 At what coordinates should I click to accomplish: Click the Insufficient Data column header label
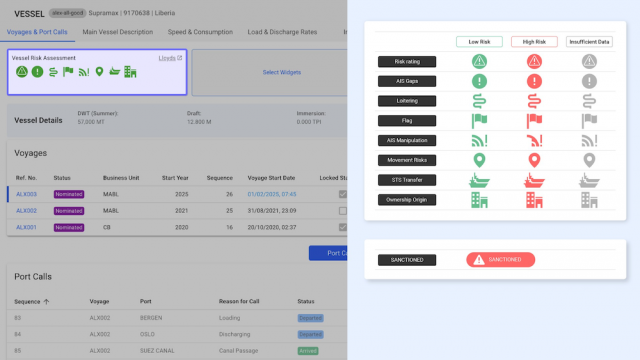589,42
